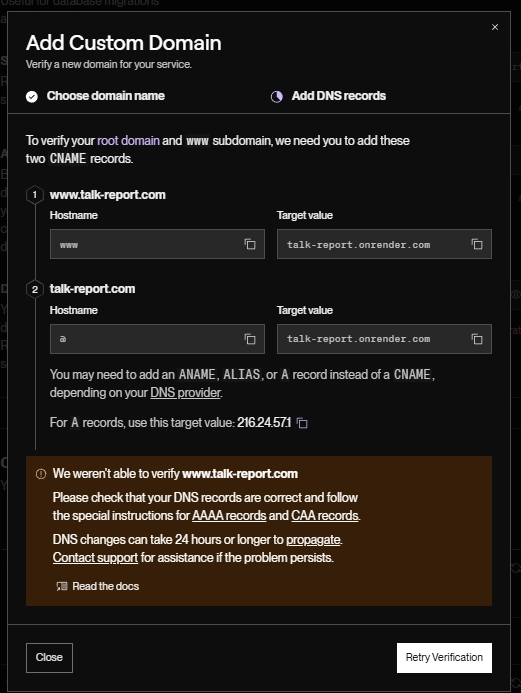Close the dialog with the X icon

click(495, 27)
